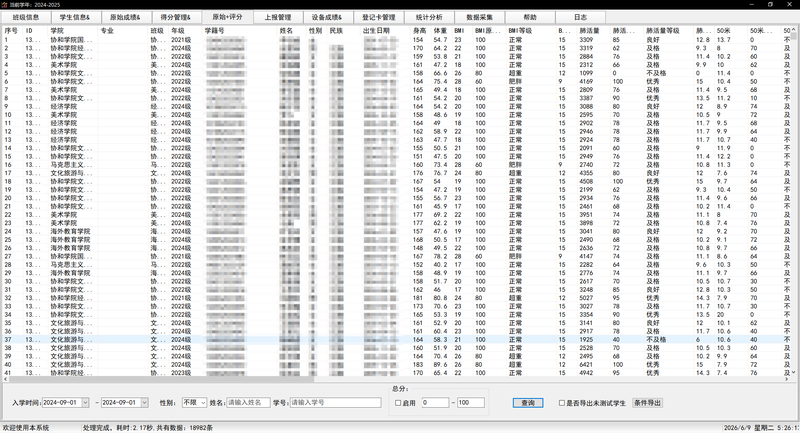Click the status text 处理完成 in status bar

point(97,428)
